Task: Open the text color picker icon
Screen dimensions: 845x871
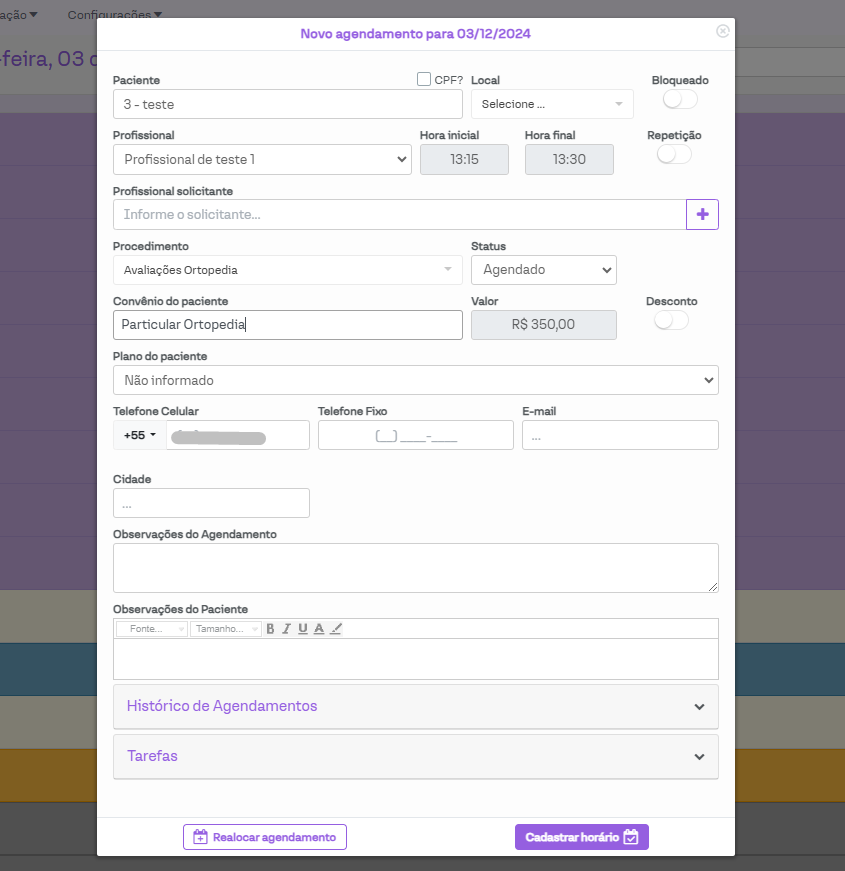Action: pos(319,629)
